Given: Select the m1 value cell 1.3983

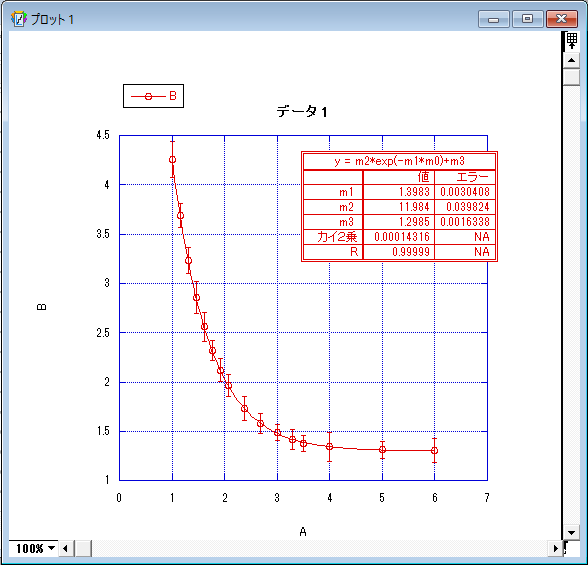Looking at the screenshot, I should tap(399, 192).
